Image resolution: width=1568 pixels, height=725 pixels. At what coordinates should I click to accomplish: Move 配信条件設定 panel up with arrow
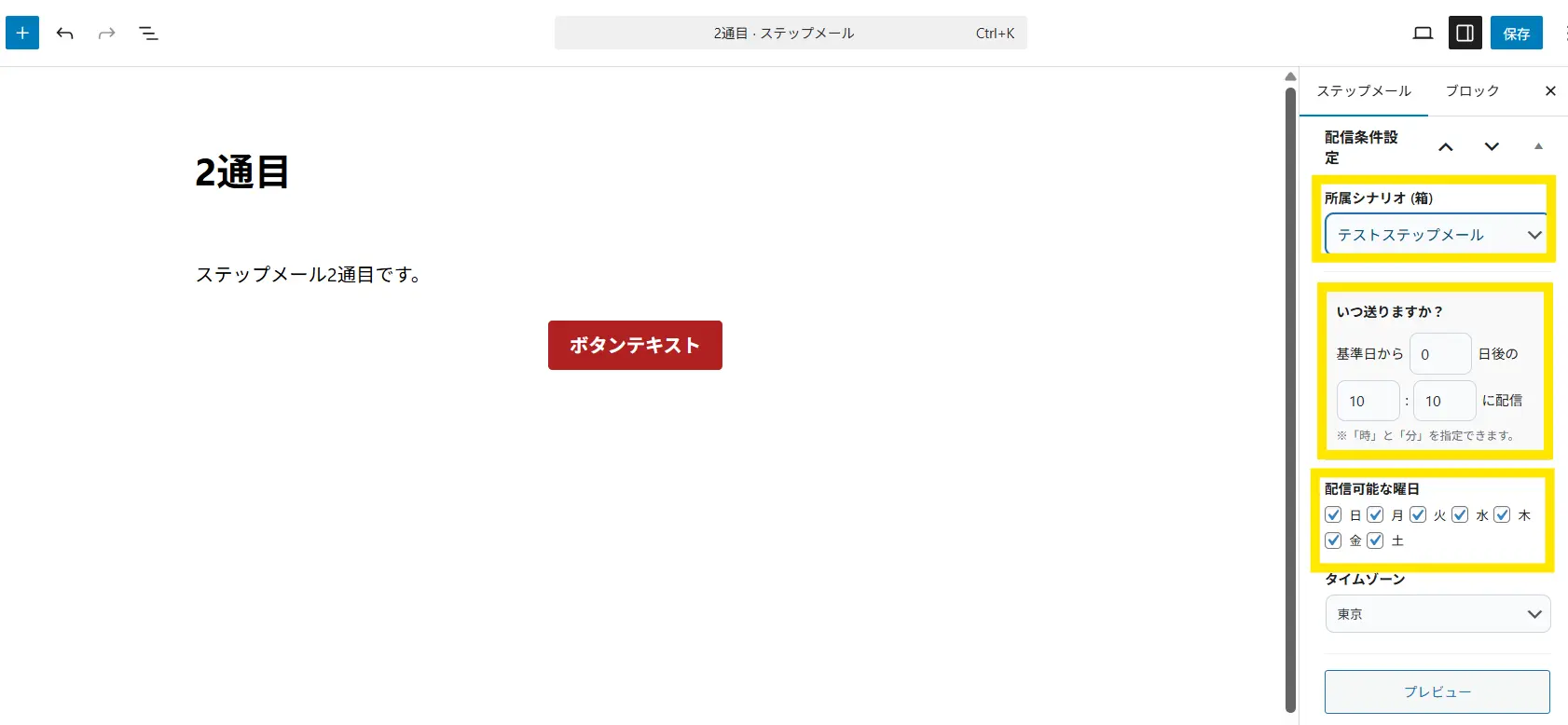[x=1446, y=147]
